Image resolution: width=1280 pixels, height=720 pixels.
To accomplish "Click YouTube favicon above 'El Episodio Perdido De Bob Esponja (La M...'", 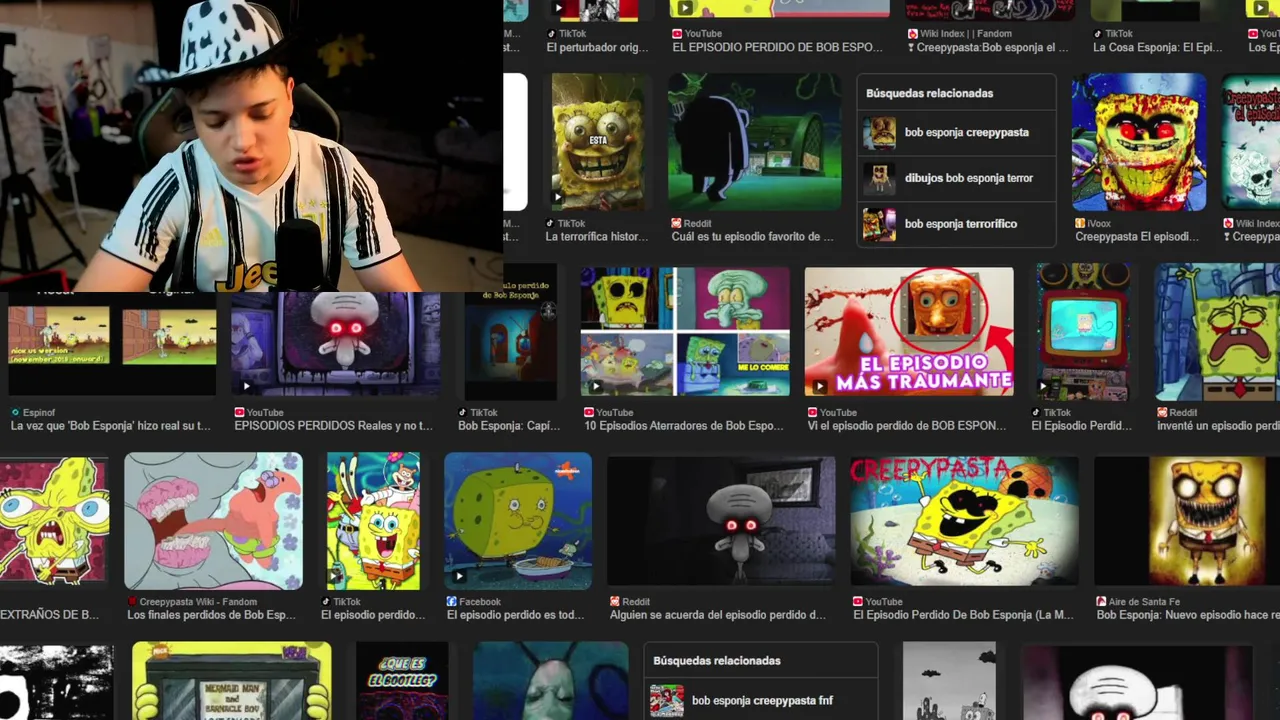I will tap(858, 602).
